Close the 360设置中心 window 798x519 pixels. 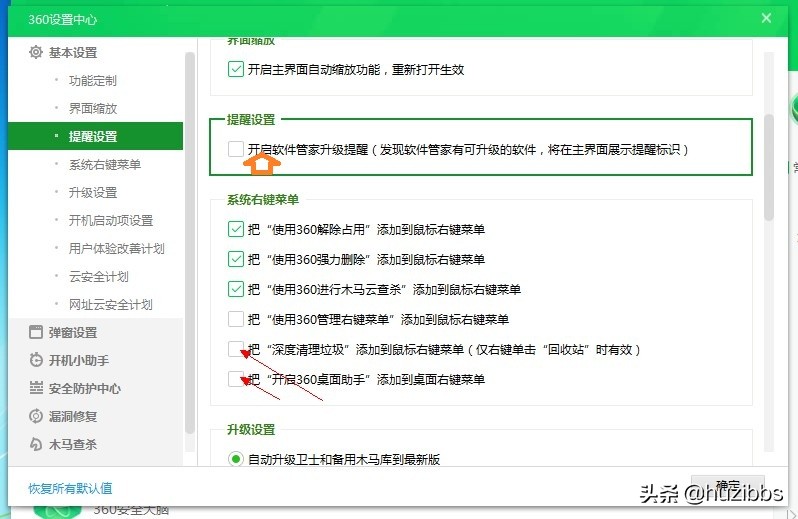coord(766,19)
